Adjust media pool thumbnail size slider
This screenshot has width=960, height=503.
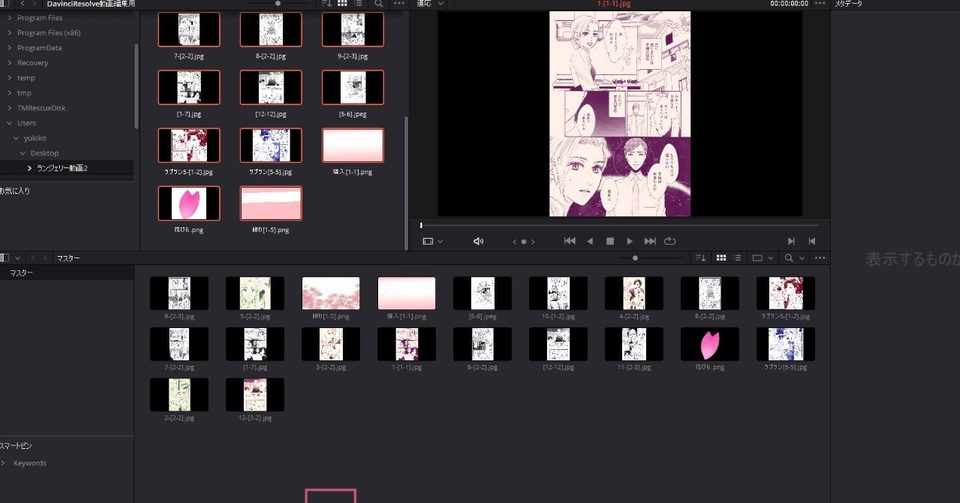tap(636, 258)
